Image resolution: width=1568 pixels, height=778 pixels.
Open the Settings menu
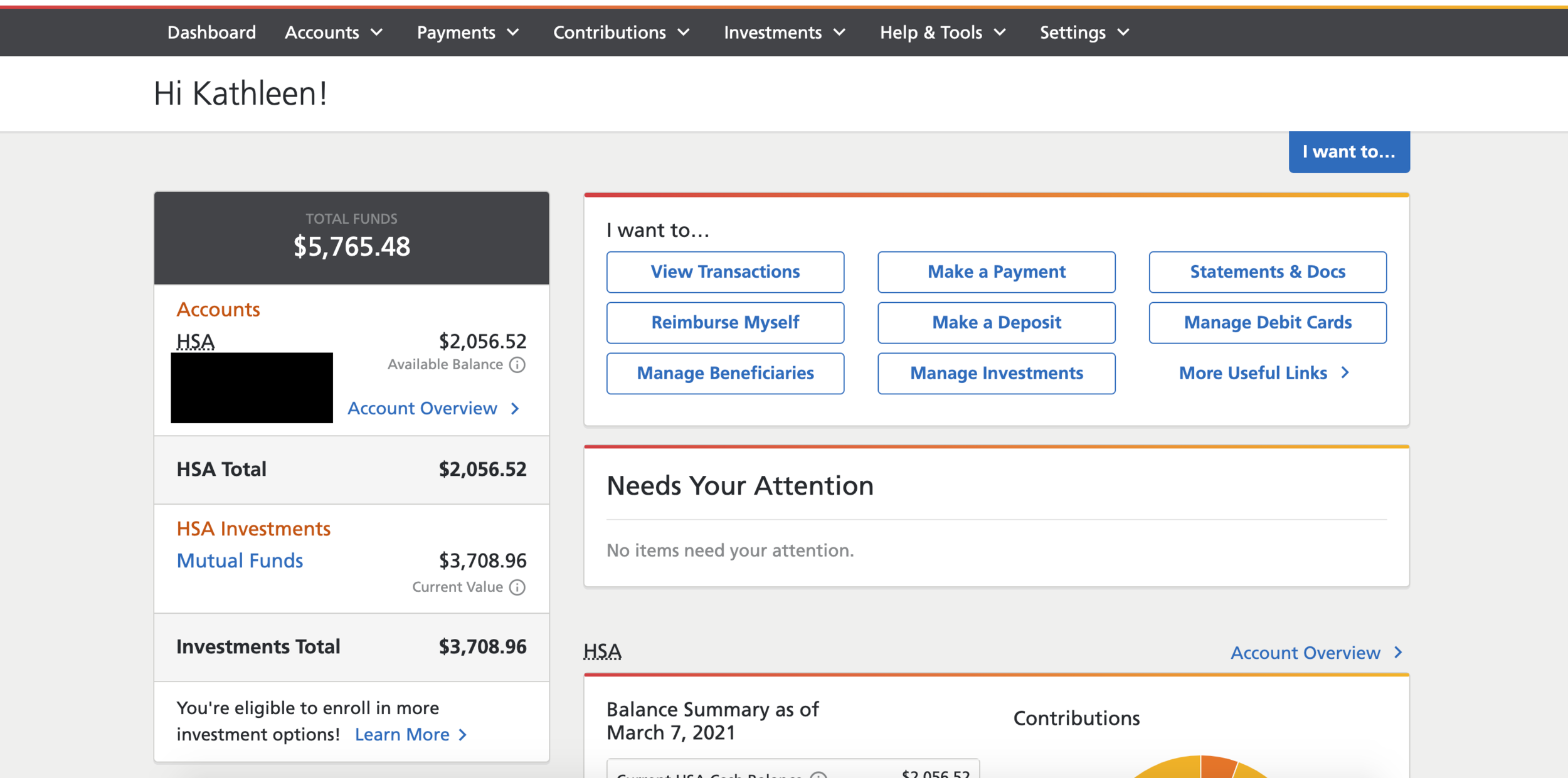[1084, 33]
